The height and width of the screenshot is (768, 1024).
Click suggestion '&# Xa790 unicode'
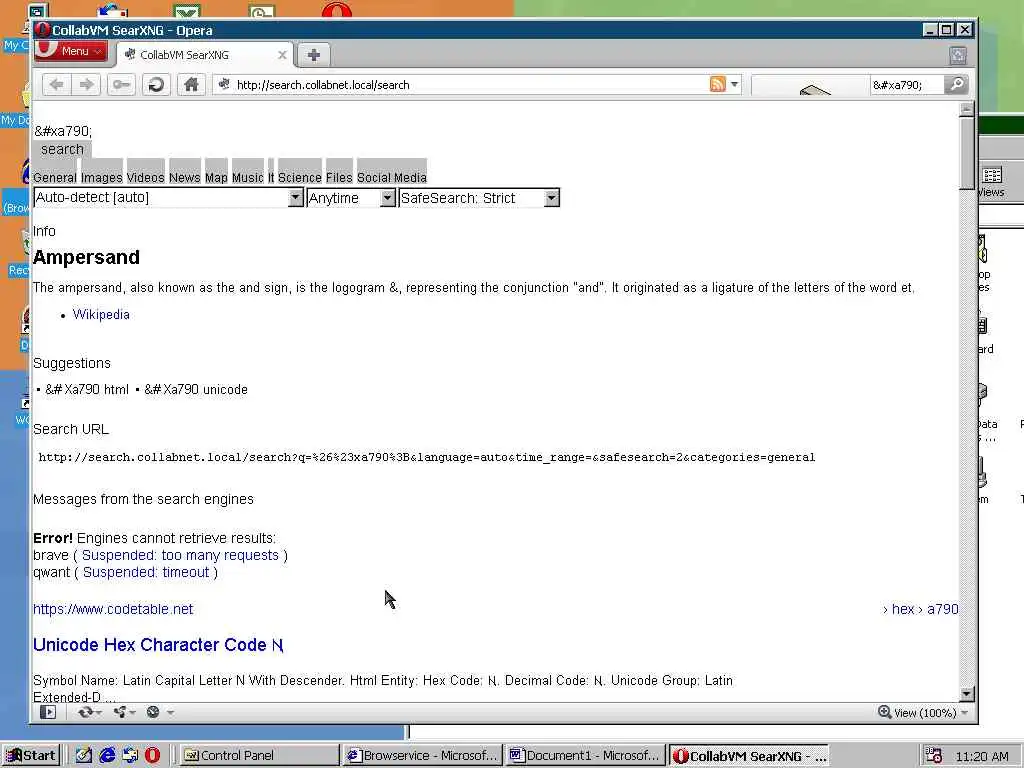tap(196, 390)
